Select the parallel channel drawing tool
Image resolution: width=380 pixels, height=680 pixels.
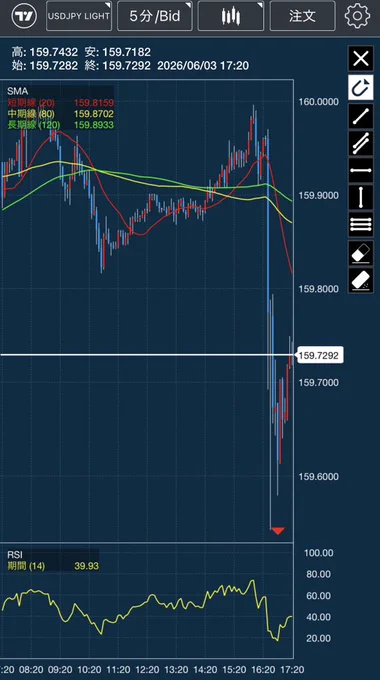point(360,144)
